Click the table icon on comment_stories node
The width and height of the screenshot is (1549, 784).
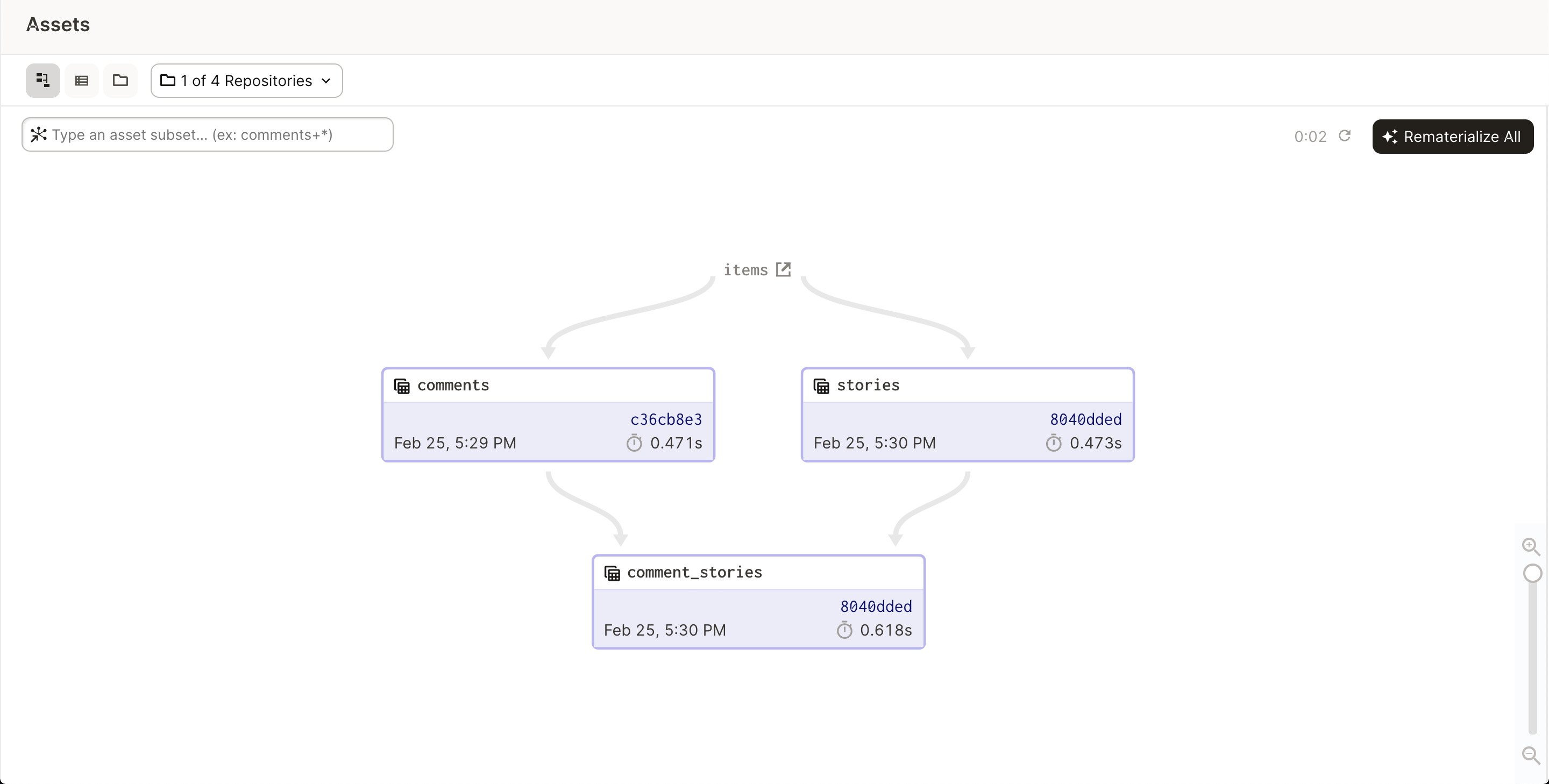tap(612, 573)
